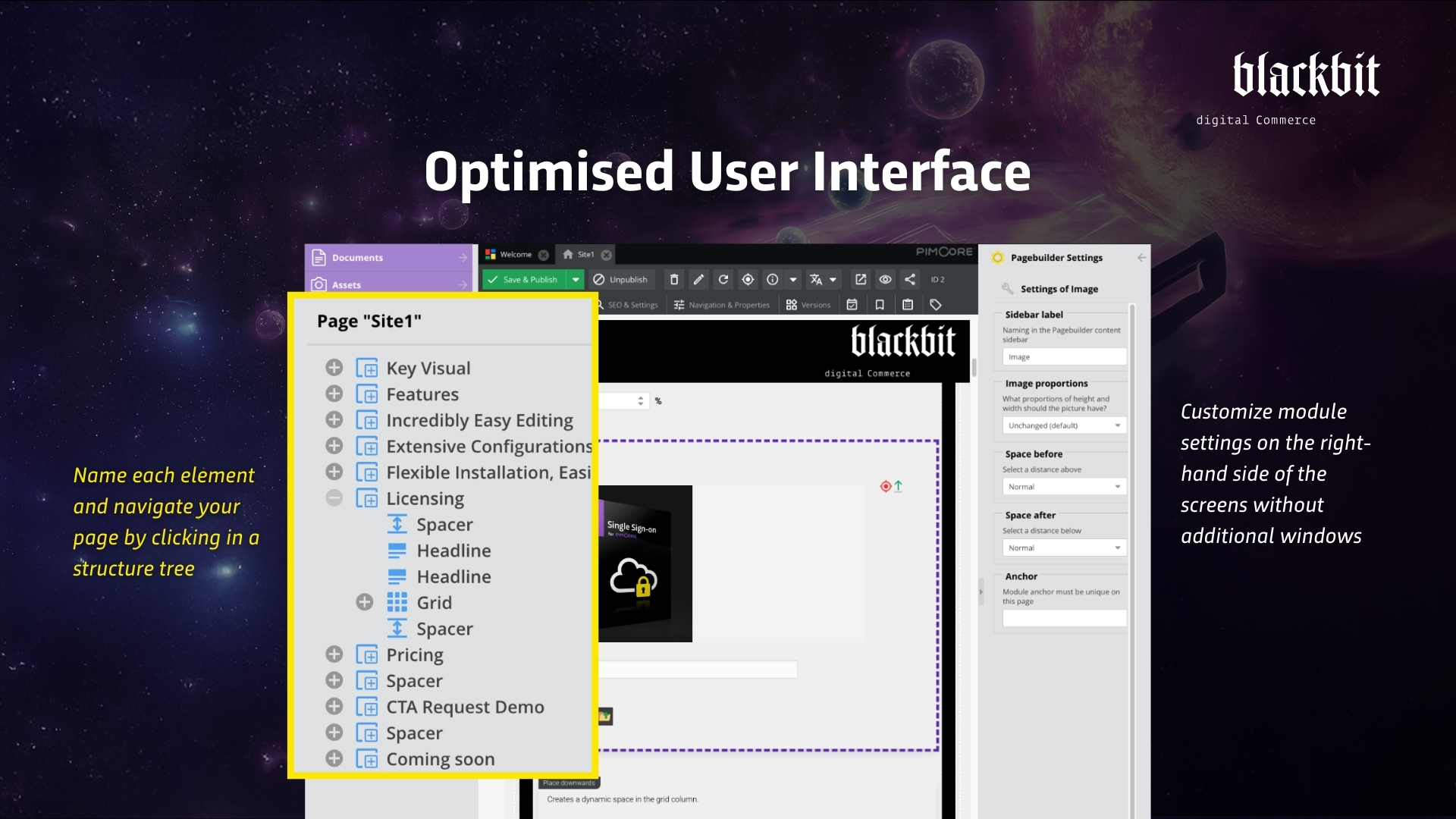The height and width of the screenshot is (819, 1456).
Task: Open the Image proportions dropdown
Action: coord(1117,425)
